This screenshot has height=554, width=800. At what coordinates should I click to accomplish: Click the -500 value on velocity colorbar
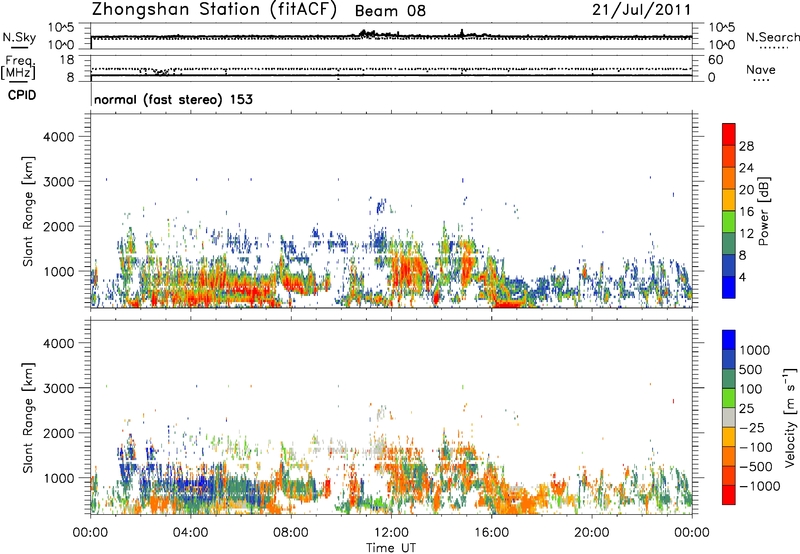tap(755, 467)
